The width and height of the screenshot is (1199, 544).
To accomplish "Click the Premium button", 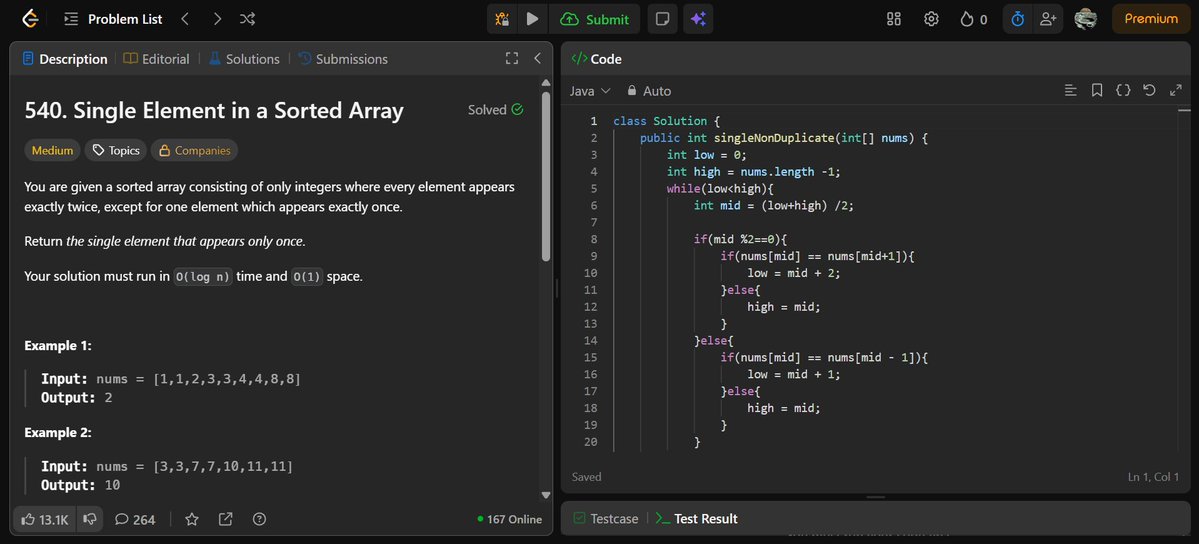I will [x=1151, y=19].
